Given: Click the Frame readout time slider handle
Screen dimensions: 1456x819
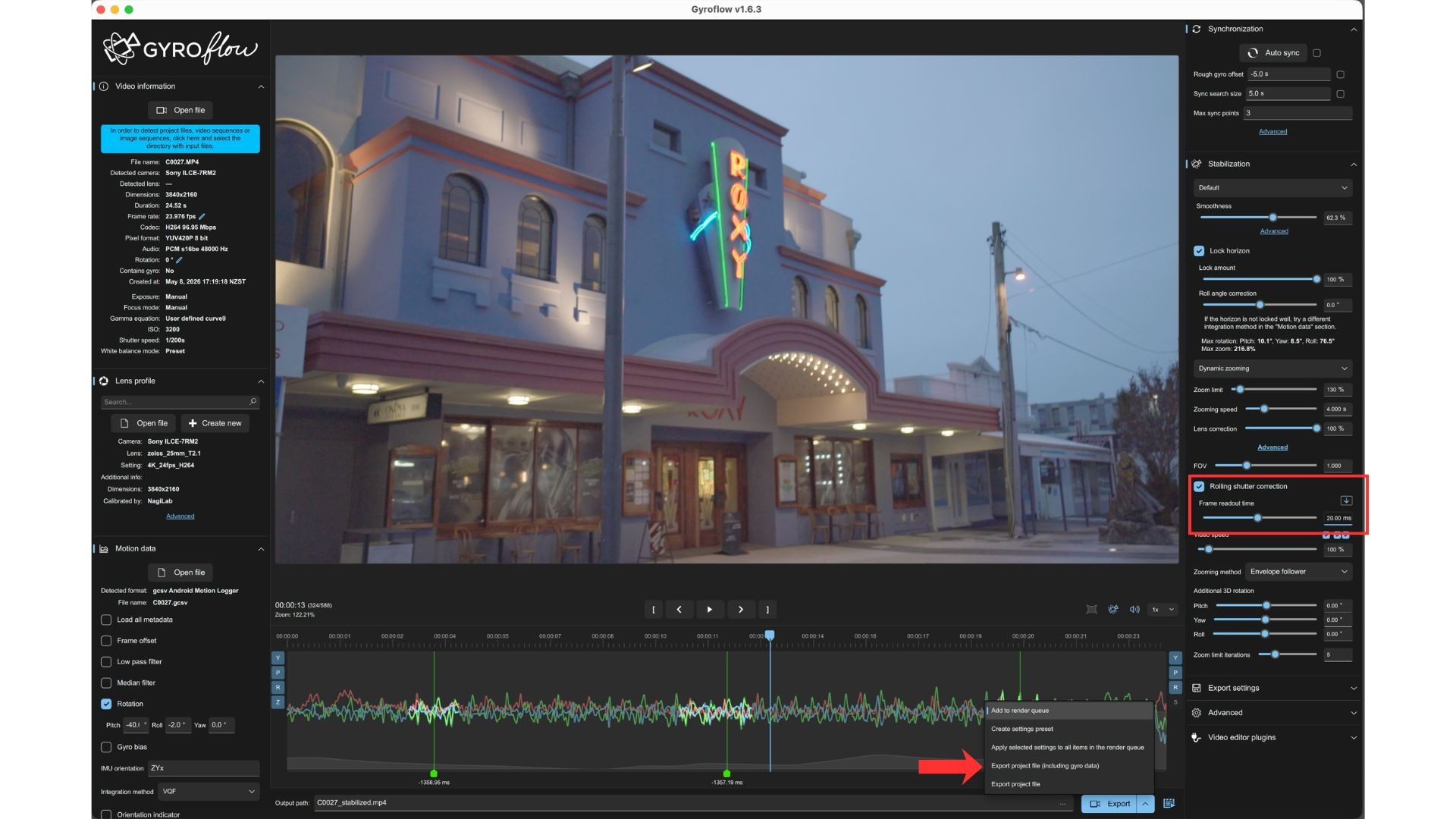Looking at the screenshot, I should (1257, 518).
